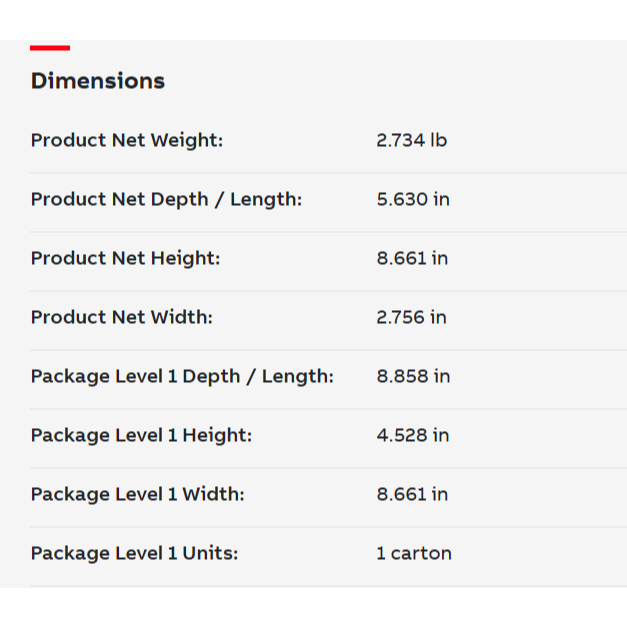Screen dimensions: 627x627
Task: Click the Product Net Height 8.661 in value
Action: click(412, 259)
